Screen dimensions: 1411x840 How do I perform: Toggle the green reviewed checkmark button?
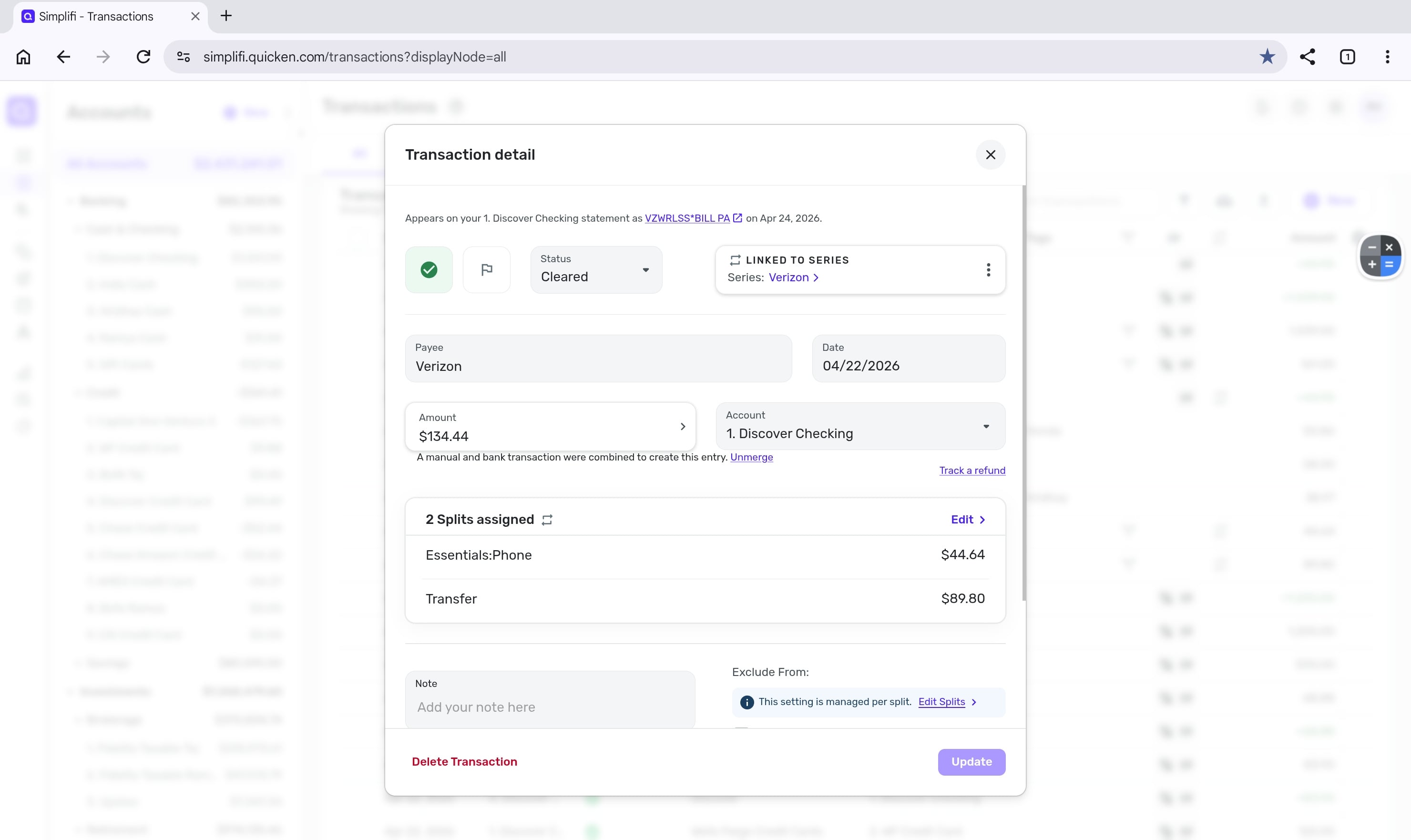(x=429, y=269)
